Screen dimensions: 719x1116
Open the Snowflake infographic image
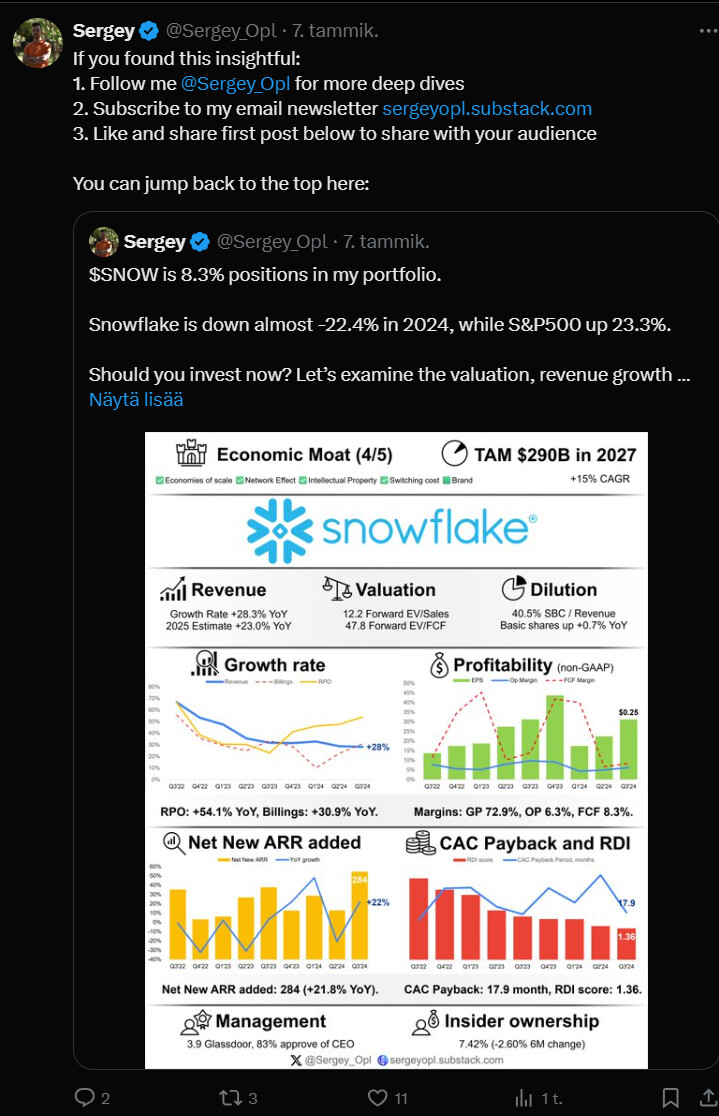[396, 750]
